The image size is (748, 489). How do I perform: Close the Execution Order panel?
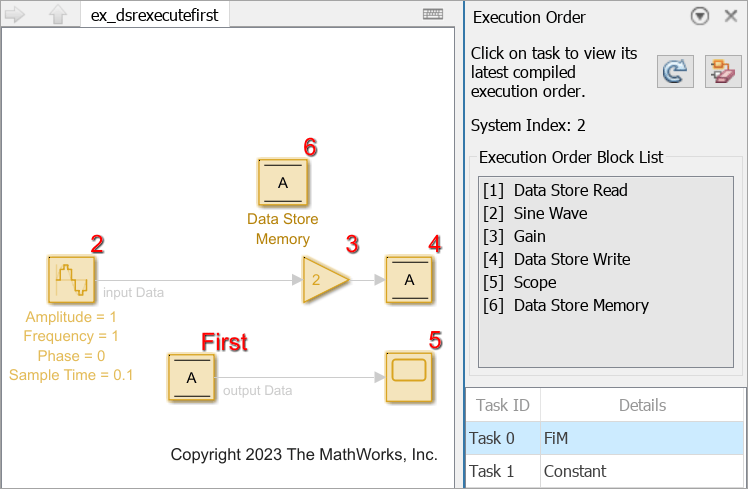(730, 16)
